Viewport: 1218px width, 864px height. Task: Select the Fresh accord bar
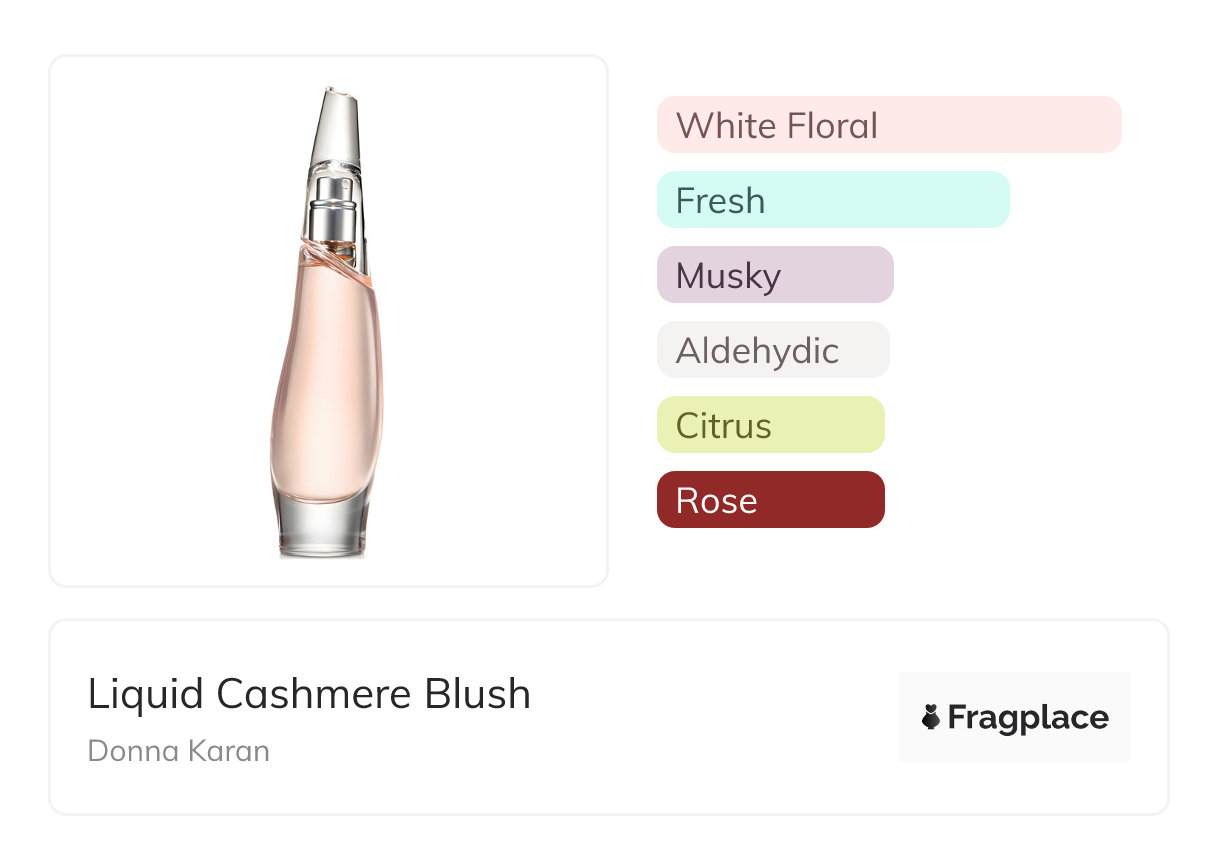(832, 200)
